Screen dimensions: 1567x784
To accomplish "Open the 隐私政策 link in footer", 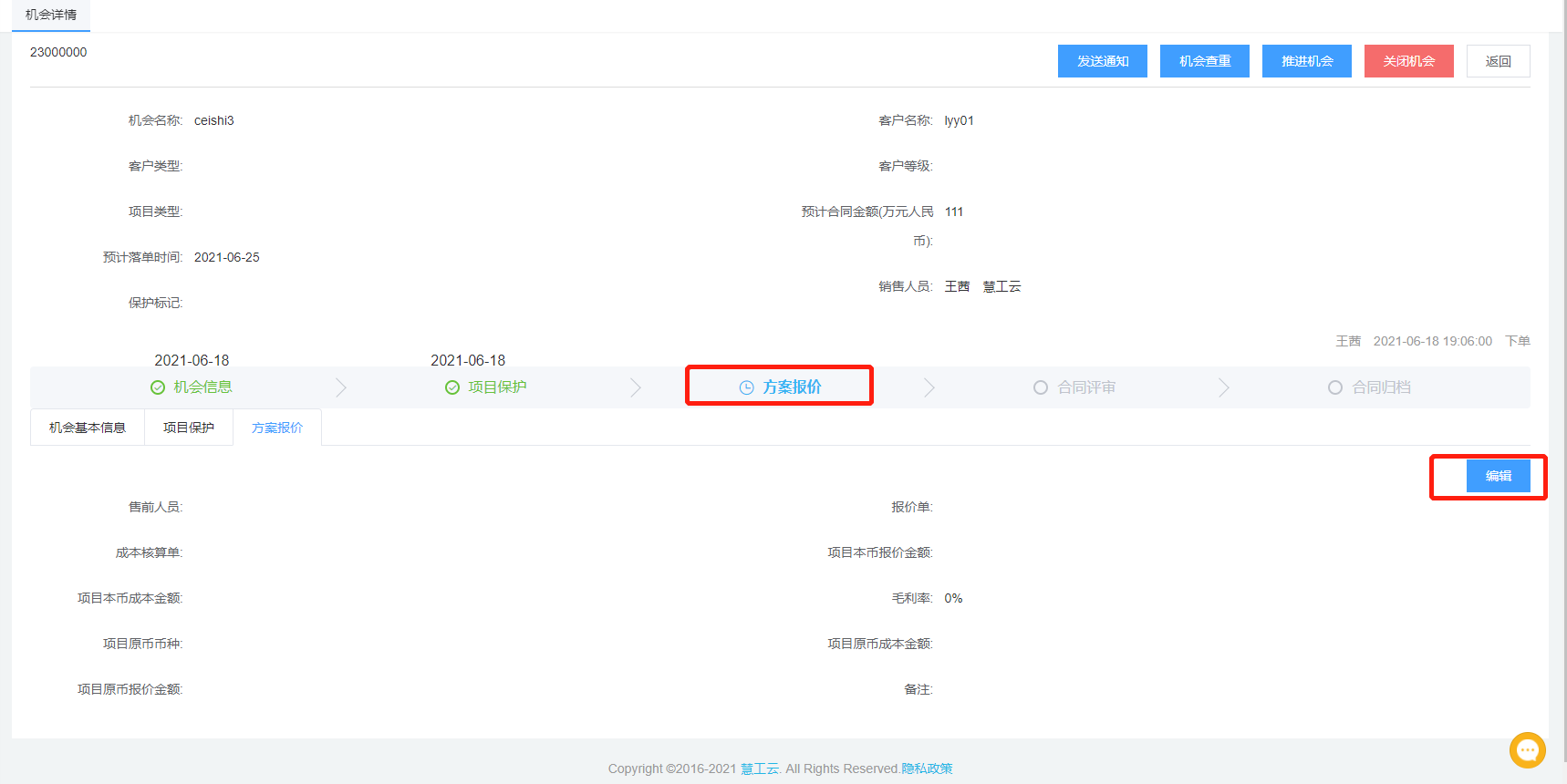I will [x=927, y=769].
